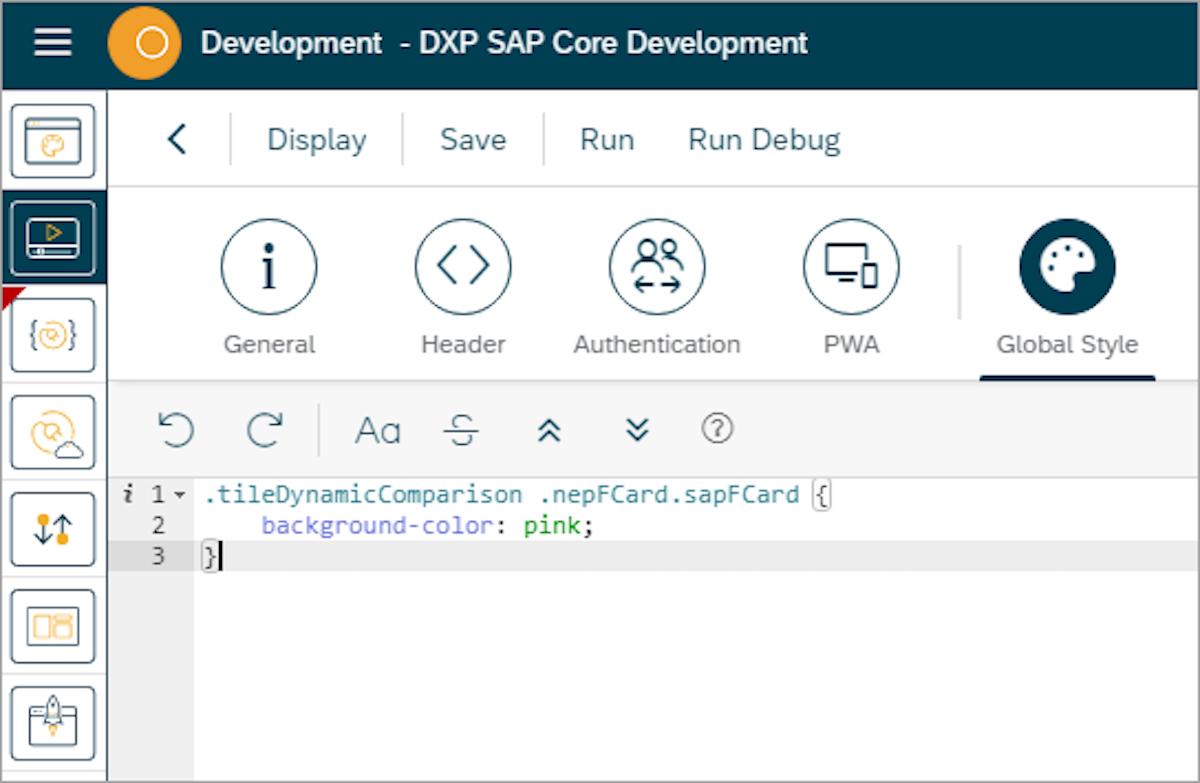Click the info annotation on line 1
The width and height of the screenshot is (1200, 783).
[x=127, y=494]
